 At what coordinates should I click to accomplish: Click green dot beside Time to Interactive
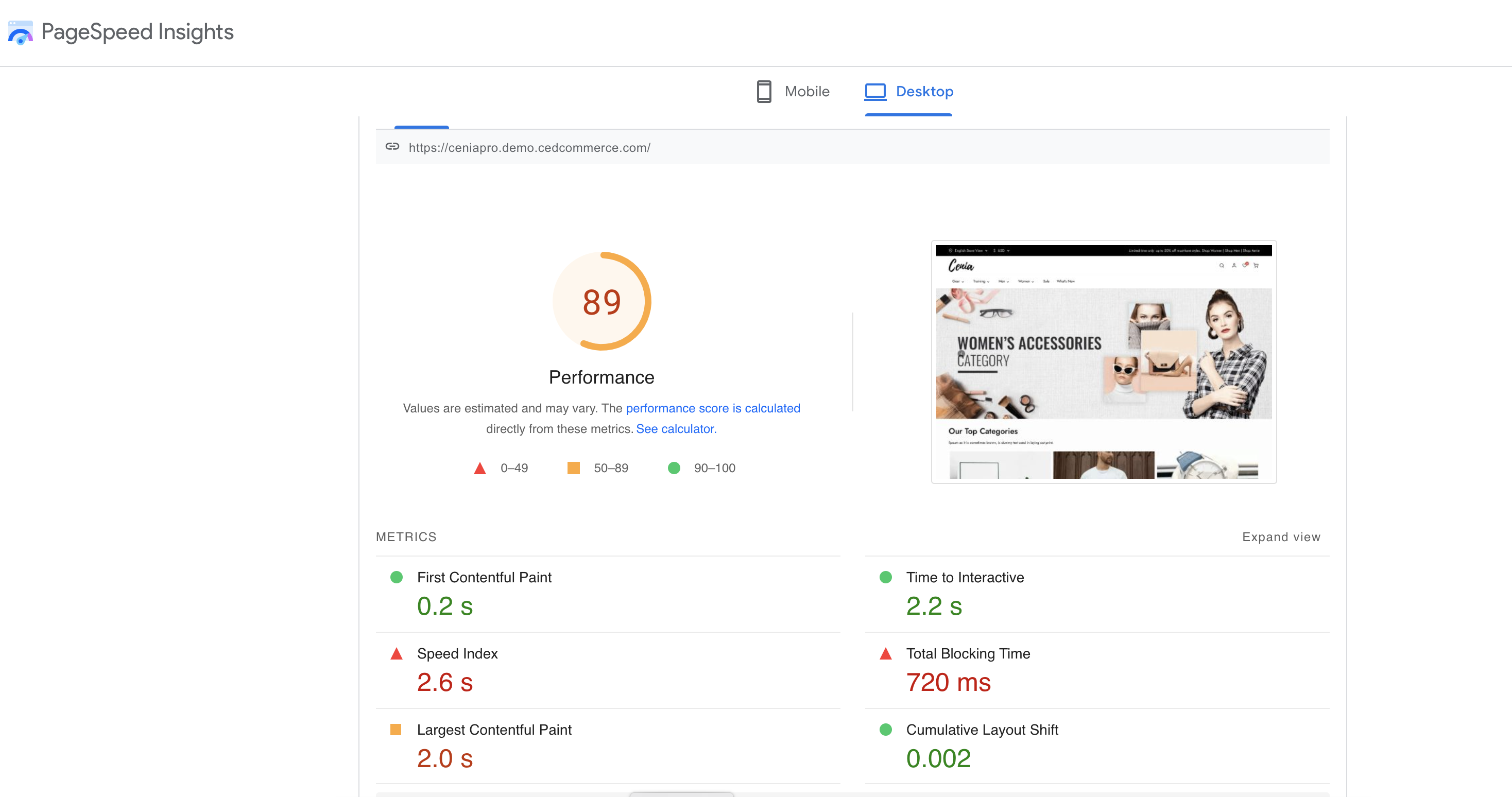tap(886, 578)
